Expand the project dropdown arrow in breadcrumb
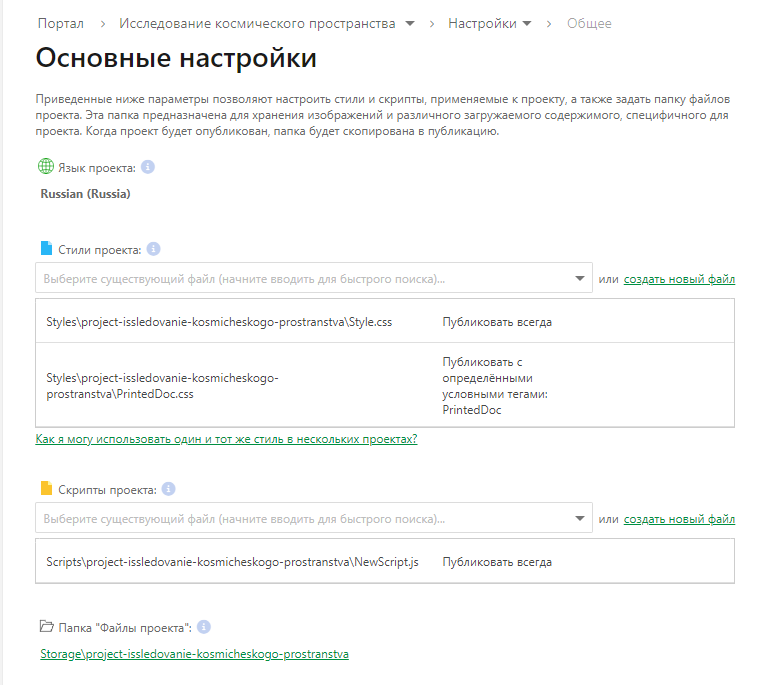767x685 pixels. pos(410,23)
